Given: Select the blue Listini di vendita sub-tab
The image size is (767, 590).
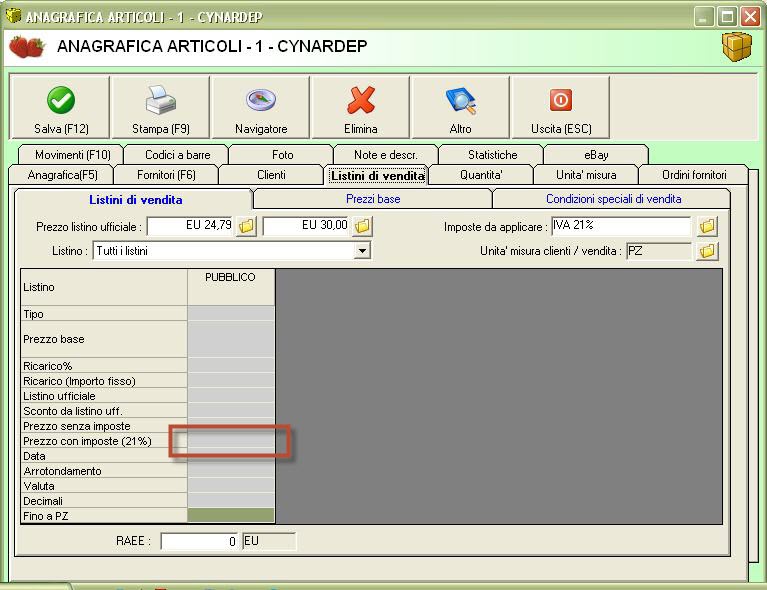Looking at the screenshot, I should click(135, 200).
